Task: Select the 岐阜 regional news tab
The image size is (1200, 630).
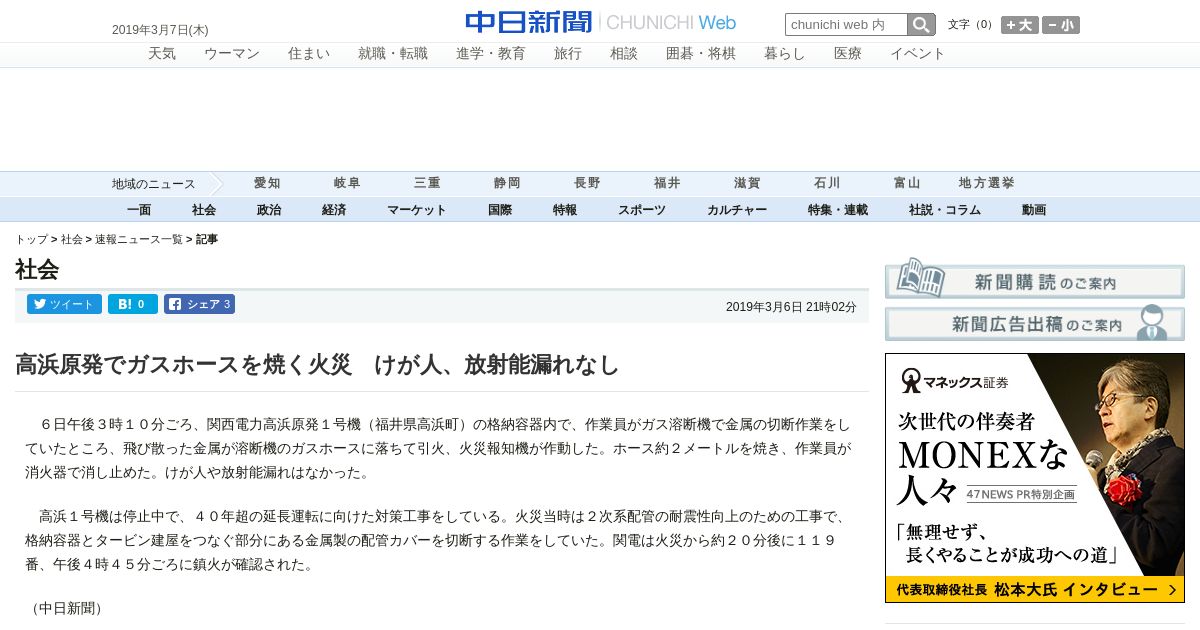Action: click(347, 183)
